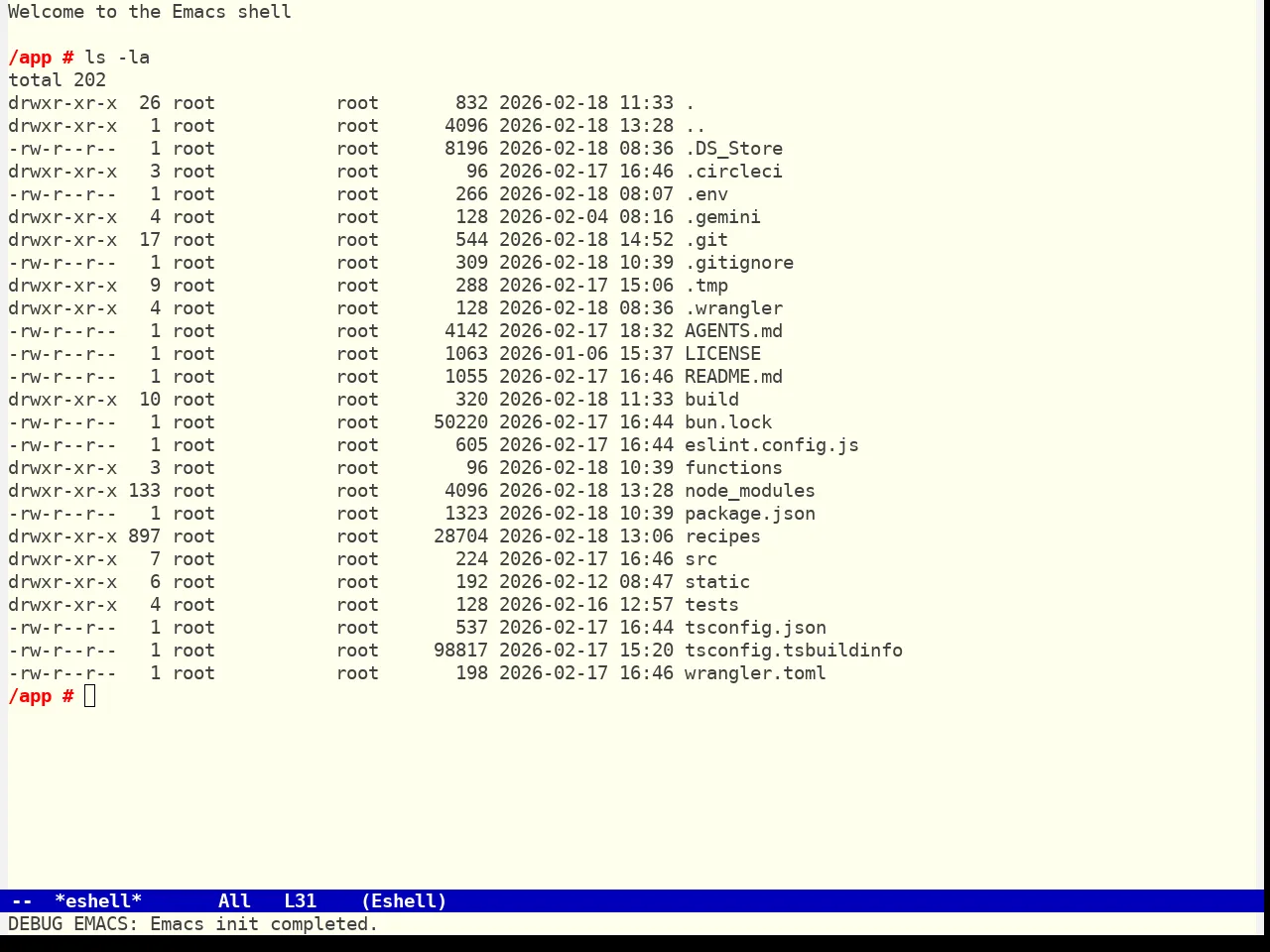Click the 'Welcome to the Emacs shell' banner

click(x=150, y=12)
